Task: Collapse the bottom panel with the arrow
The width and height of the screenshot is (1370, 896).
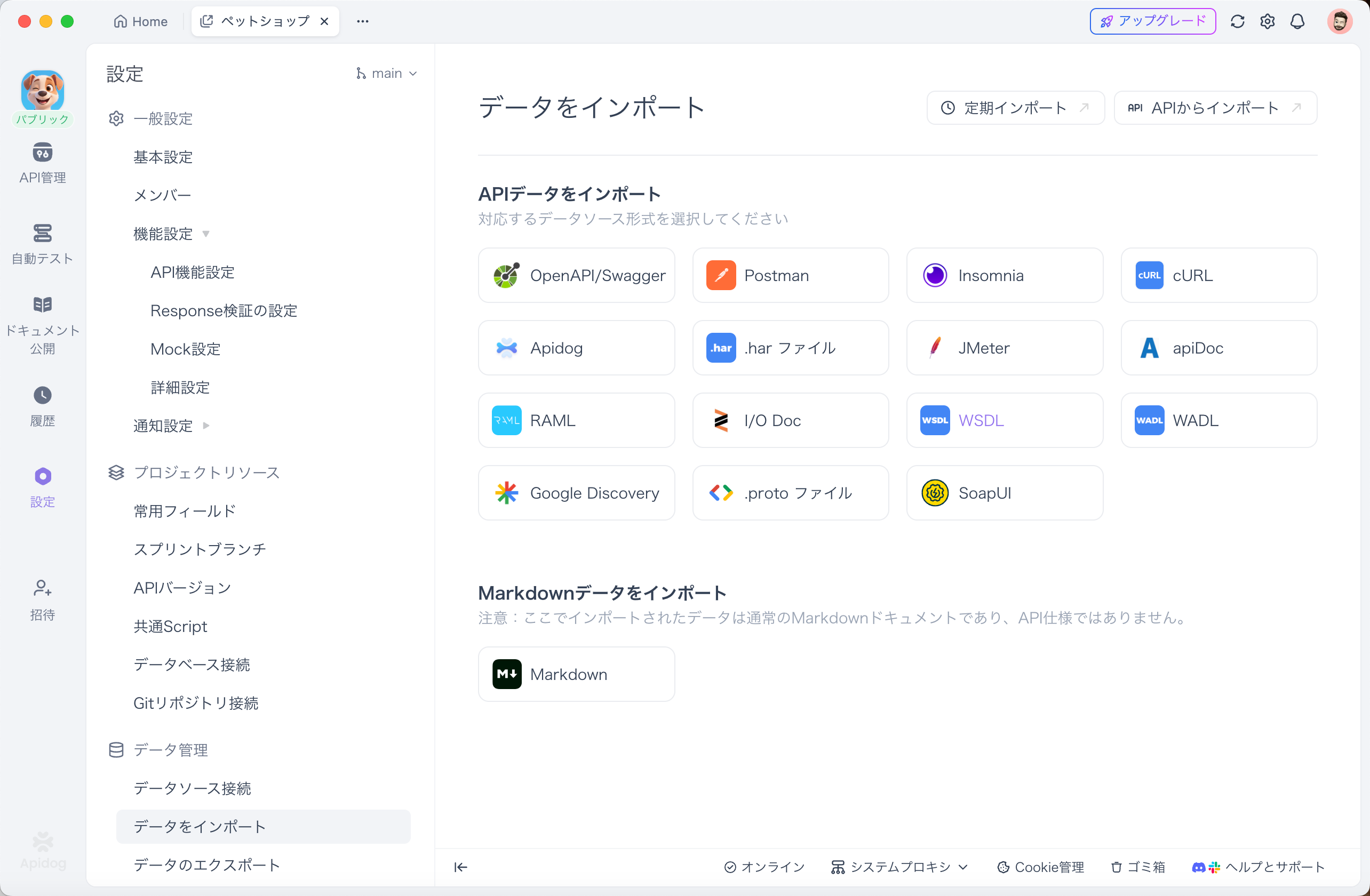Action: (x=460, y=867)
